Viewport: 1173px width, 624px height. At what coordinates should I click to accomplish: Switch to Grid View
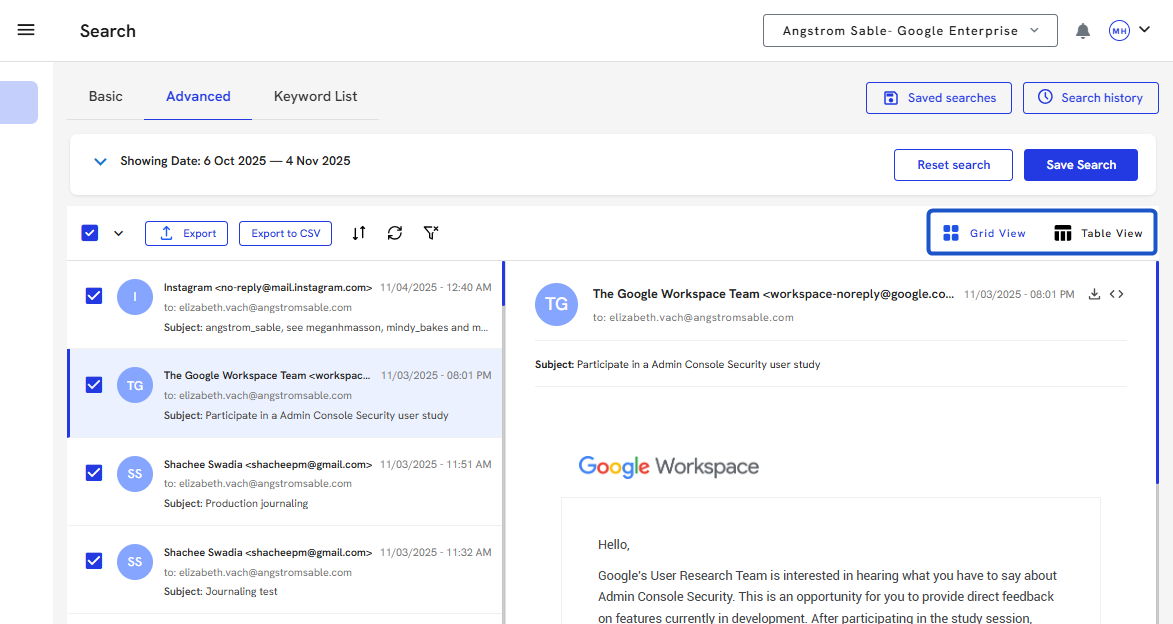[x=984, y=233]
